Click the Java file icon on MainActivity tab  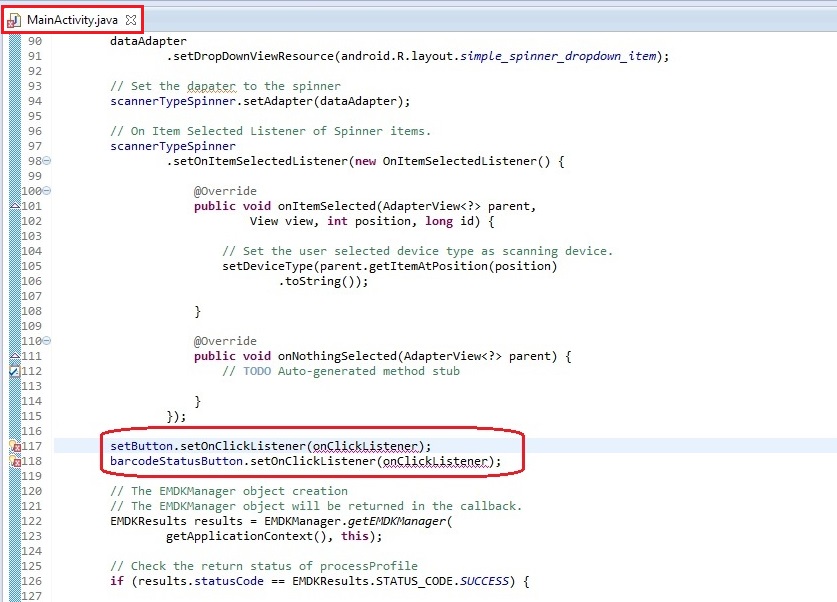(x=14, y=20)
